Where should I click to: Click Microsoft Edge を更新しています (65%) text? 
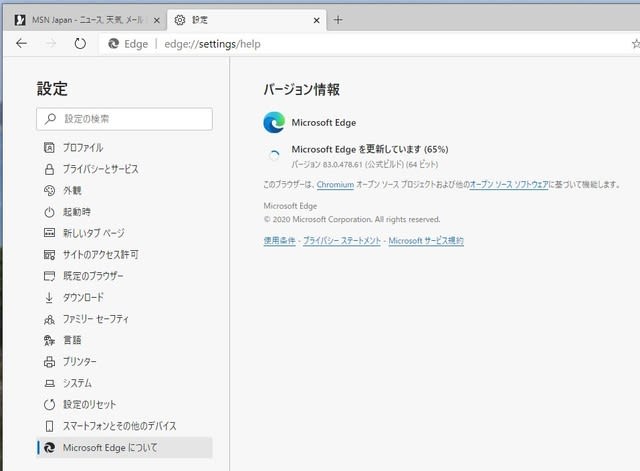pos(370,149)
